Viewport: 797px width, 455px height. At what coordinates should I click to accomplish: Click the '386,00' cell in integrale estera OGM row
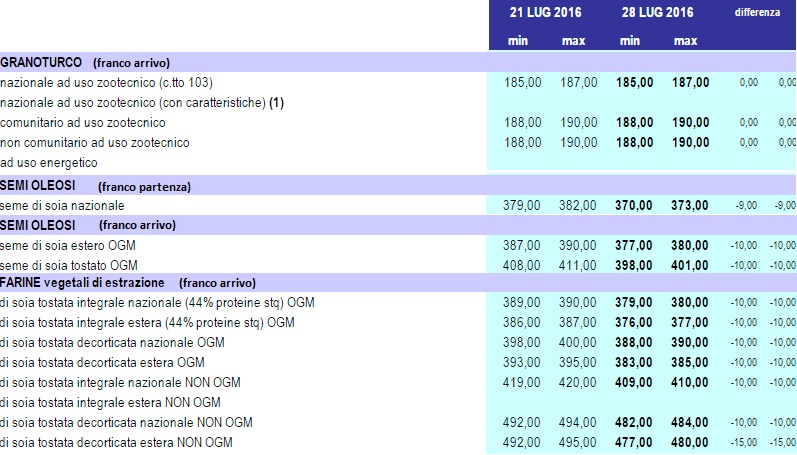[x=522, y=322]
